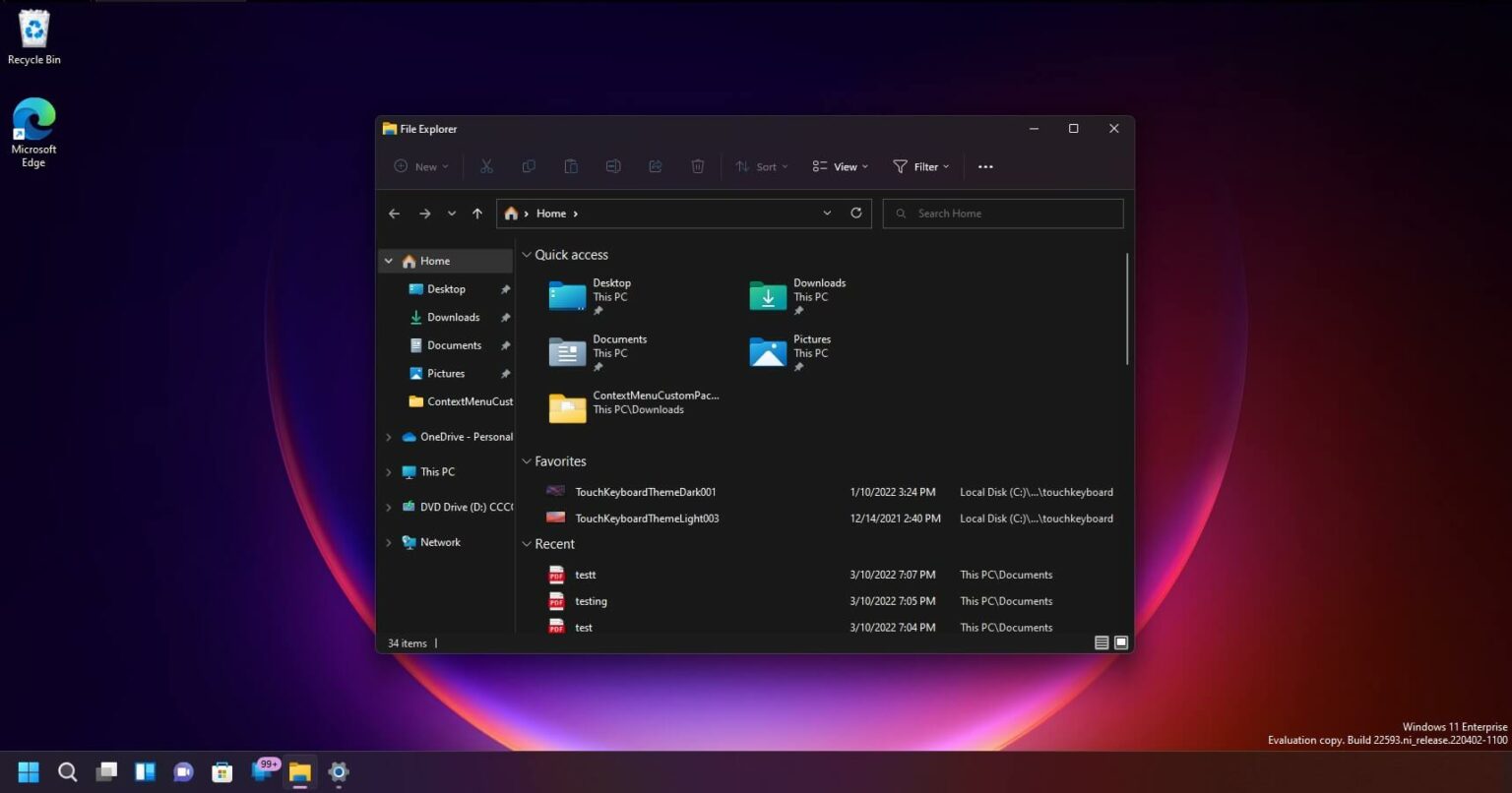Unpin Desktop from the sidebar
The width and height of the screenshot is (1512, 793).
point(505,289)
